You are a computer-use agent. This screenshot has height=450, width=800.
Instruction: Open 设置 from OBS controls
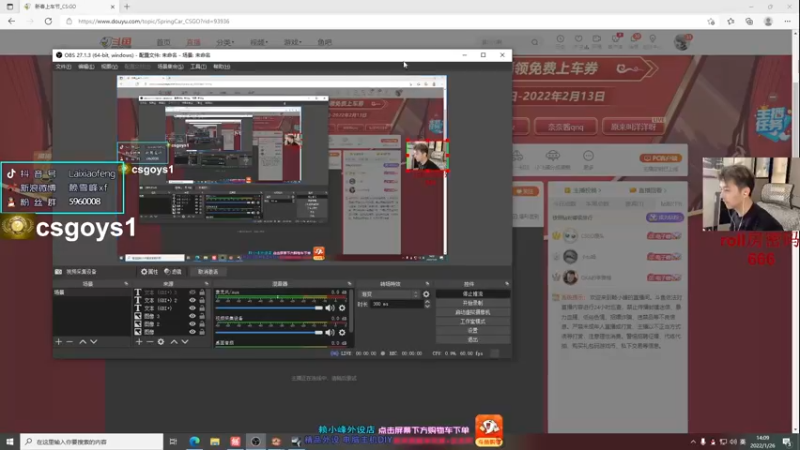tap(472, 331)
